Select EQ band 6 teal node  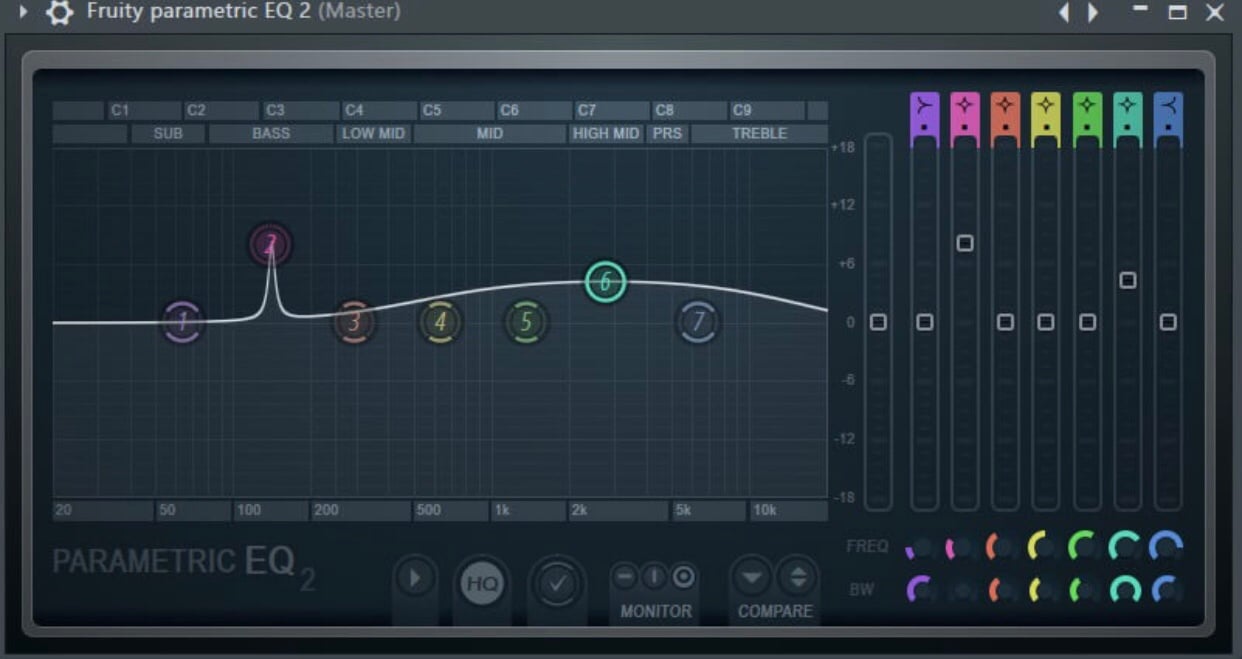point(605,282)
